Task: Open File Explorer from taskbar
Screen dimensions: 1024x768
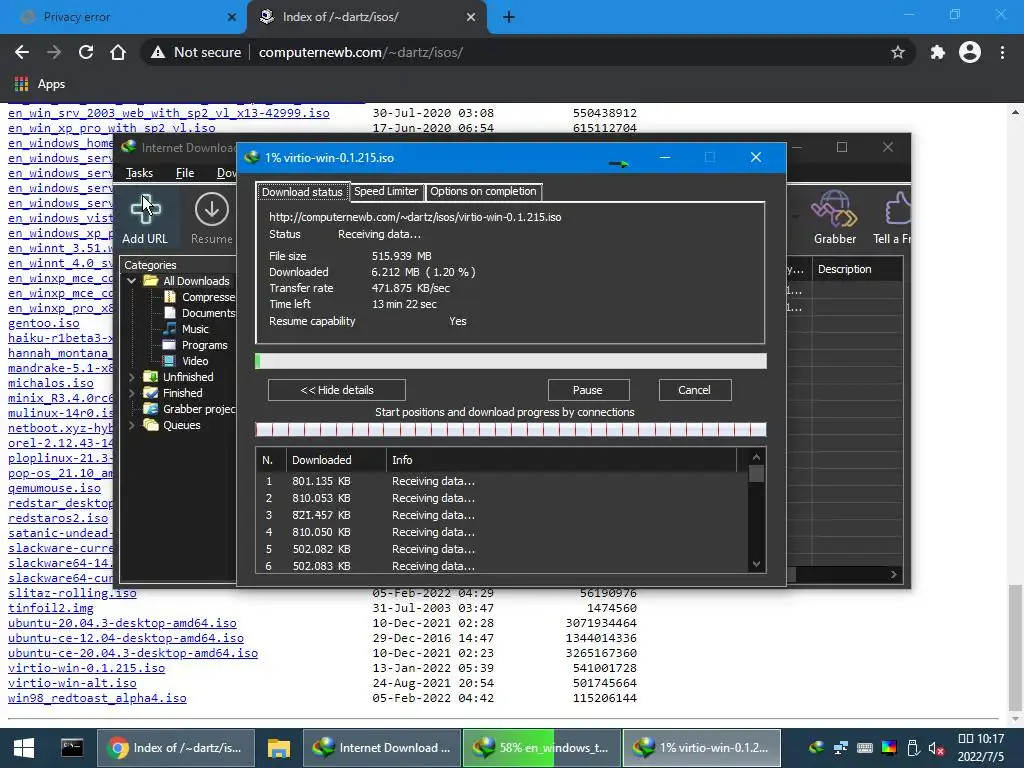Action: click(279, 748)
